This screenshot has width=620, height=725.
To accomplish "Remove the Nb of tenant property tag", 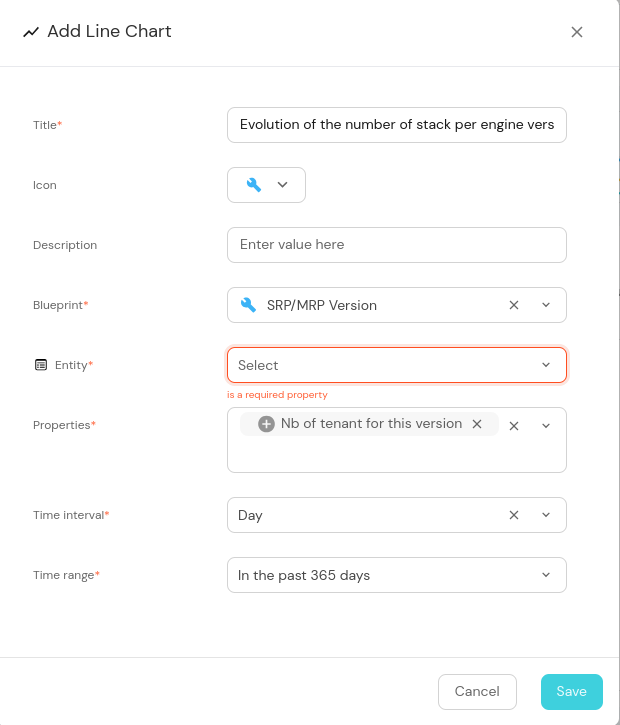I will tap(478, 424).
